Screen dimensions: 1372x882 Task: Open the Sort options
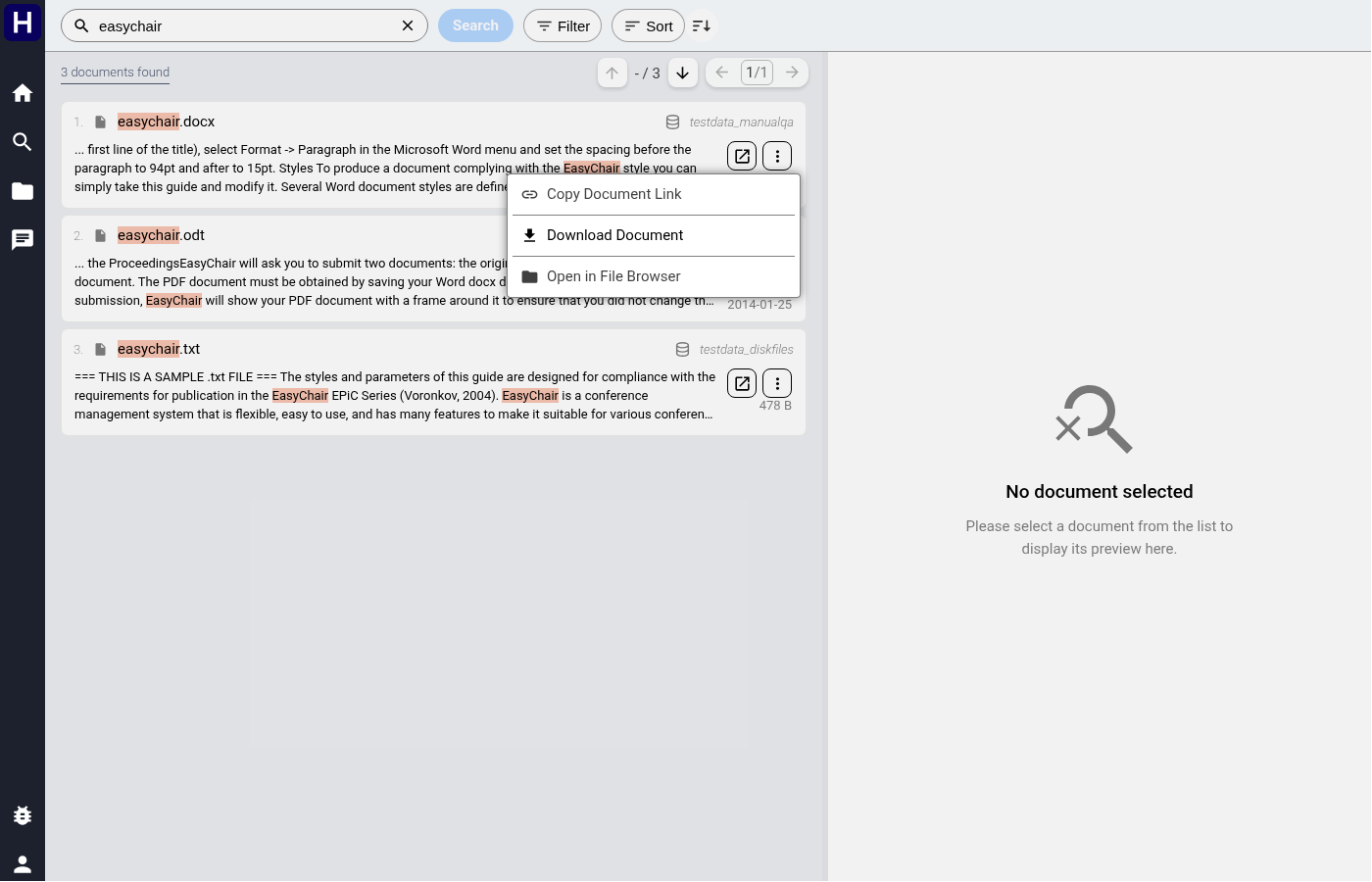click(x=648, y=25)
